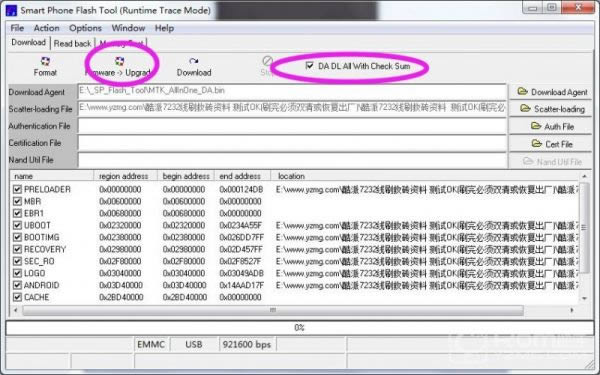Switch to the Memory Test tab

[121, 44]
